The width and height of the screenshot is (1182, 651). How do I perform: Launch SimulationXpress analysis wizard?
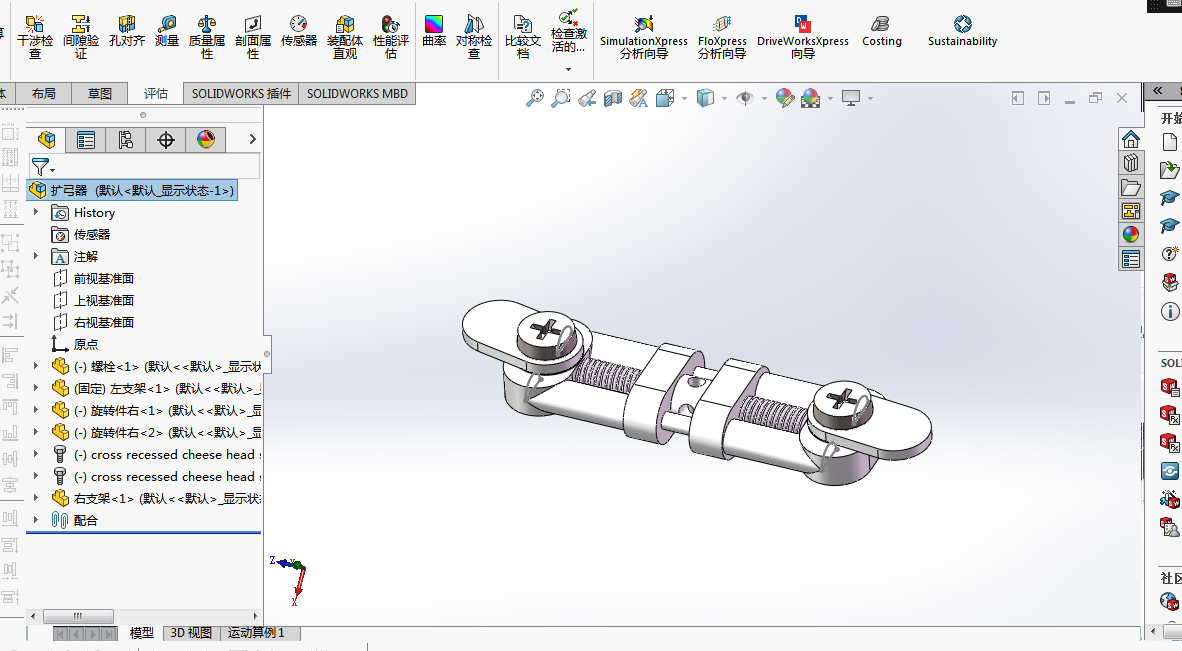644,36
